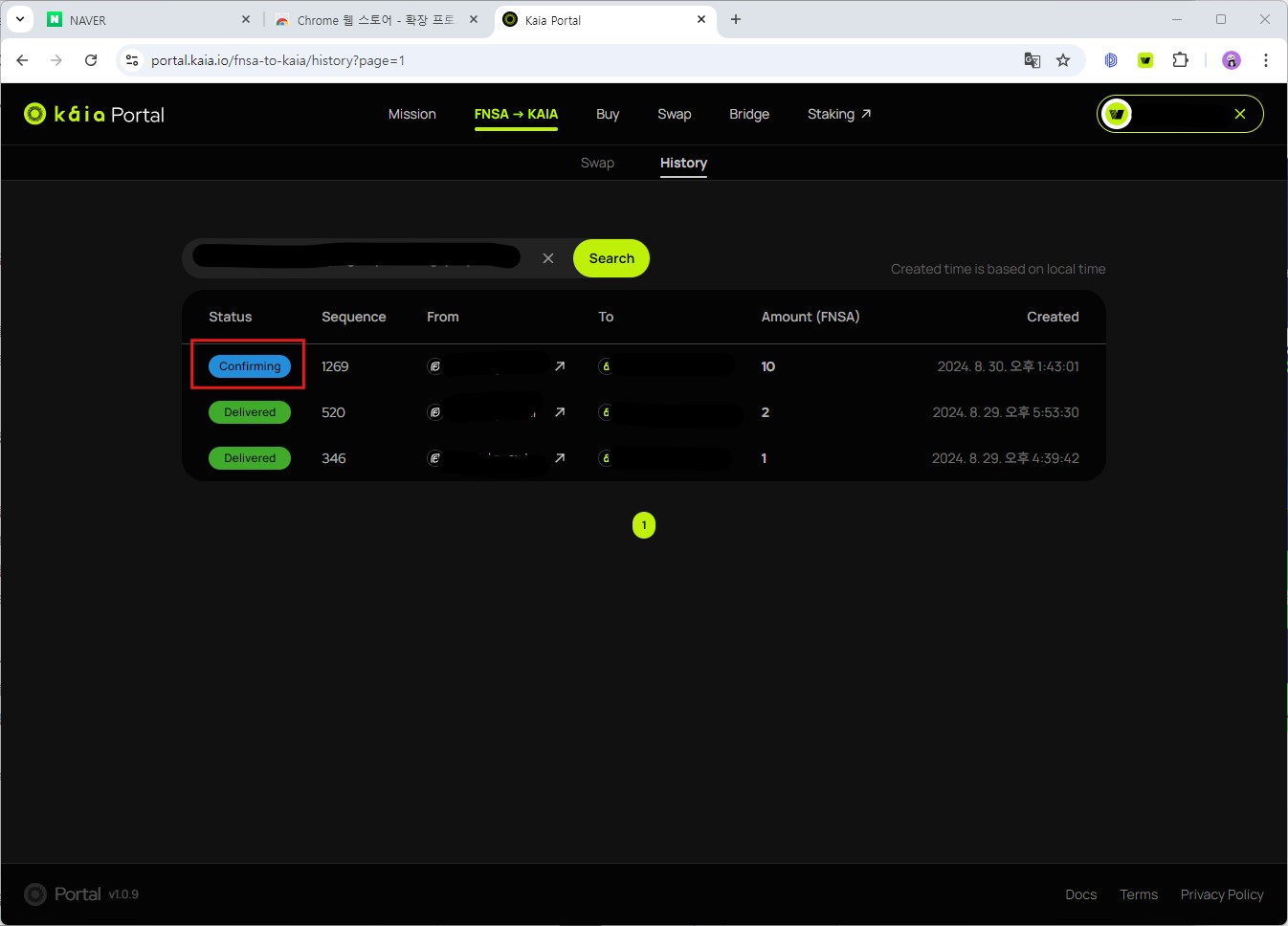1288x926 pixels.
Task: Click the wallet avatar icon in header
Action: tap(1117, 114)
